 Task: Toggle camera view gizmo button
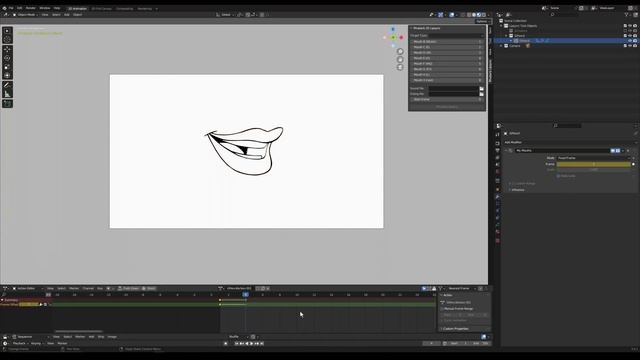point(400,67)
